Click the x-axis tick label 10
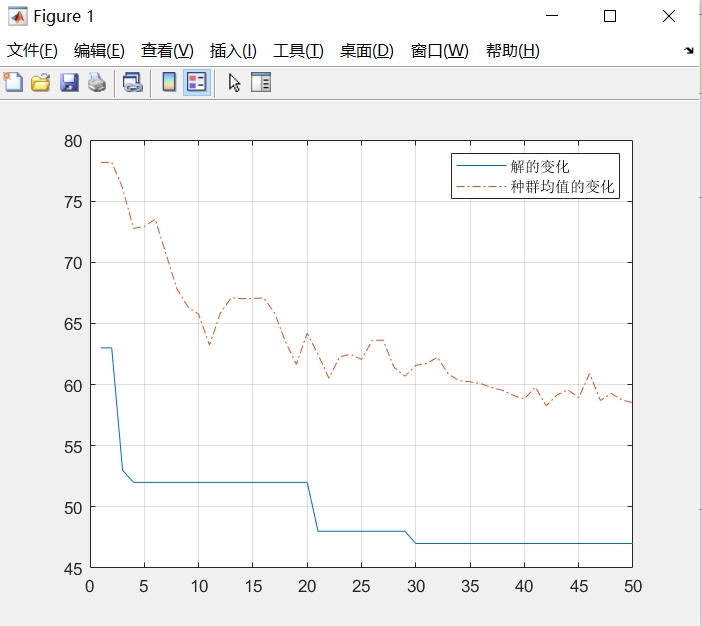 (x=199, y=586)
